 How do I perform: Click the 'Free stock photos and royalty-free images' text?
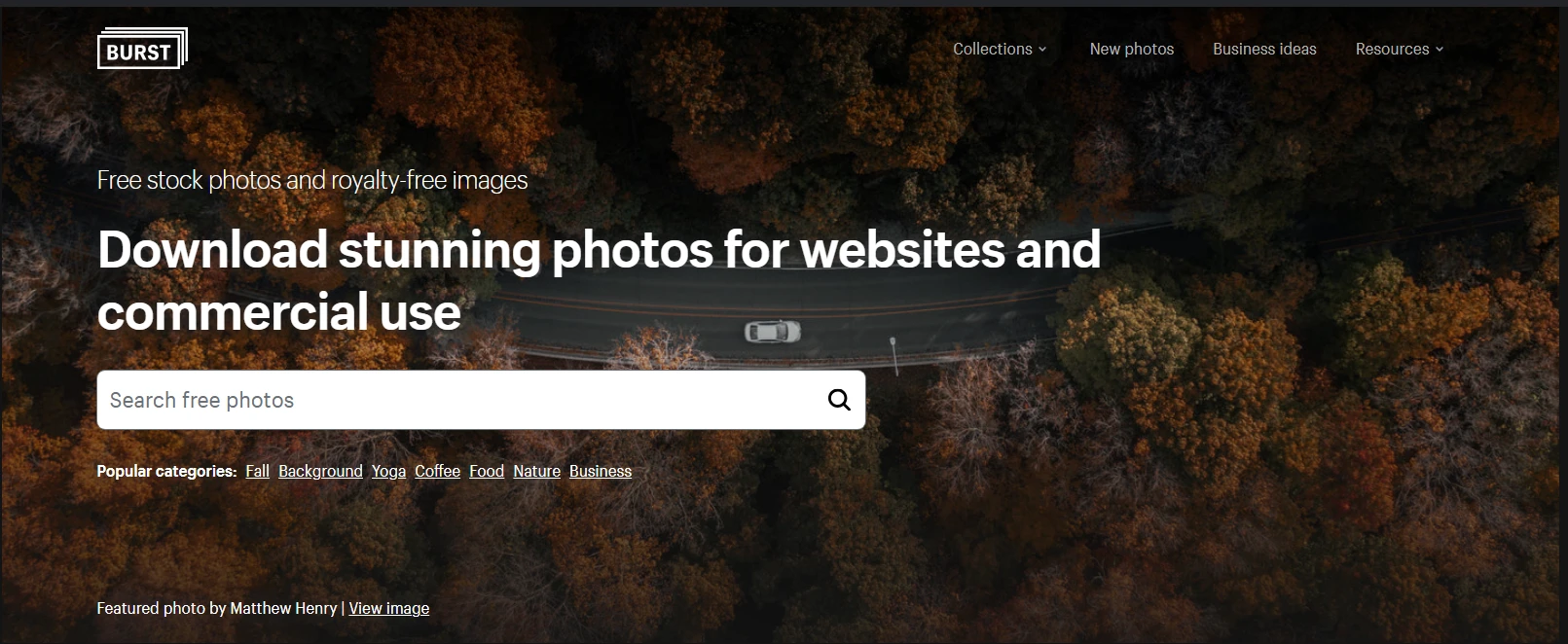point(312,180)
